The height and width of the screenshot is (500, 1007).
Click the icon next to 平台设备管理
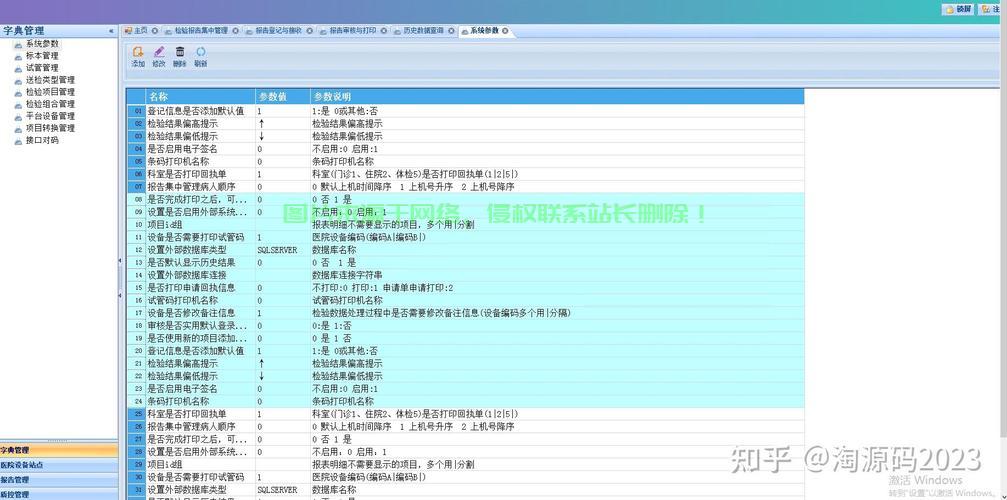[18, 116]
